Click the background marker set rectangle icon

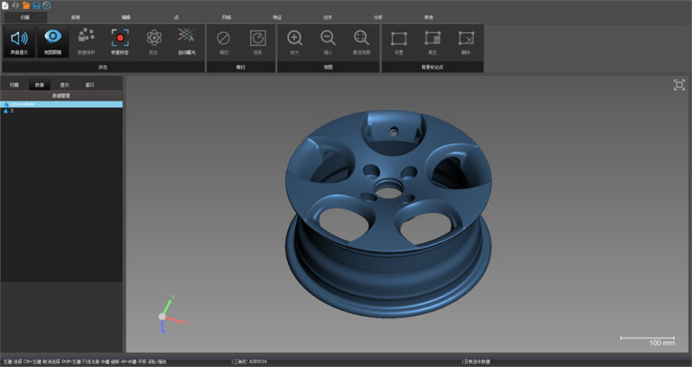tap(399, 38)
